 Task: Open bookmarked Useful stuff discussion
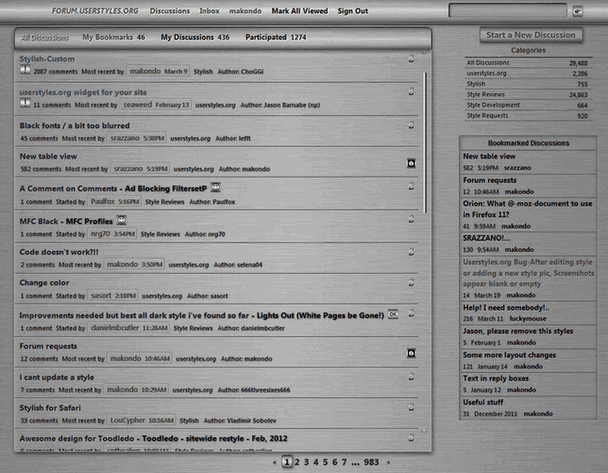point(483,402)
